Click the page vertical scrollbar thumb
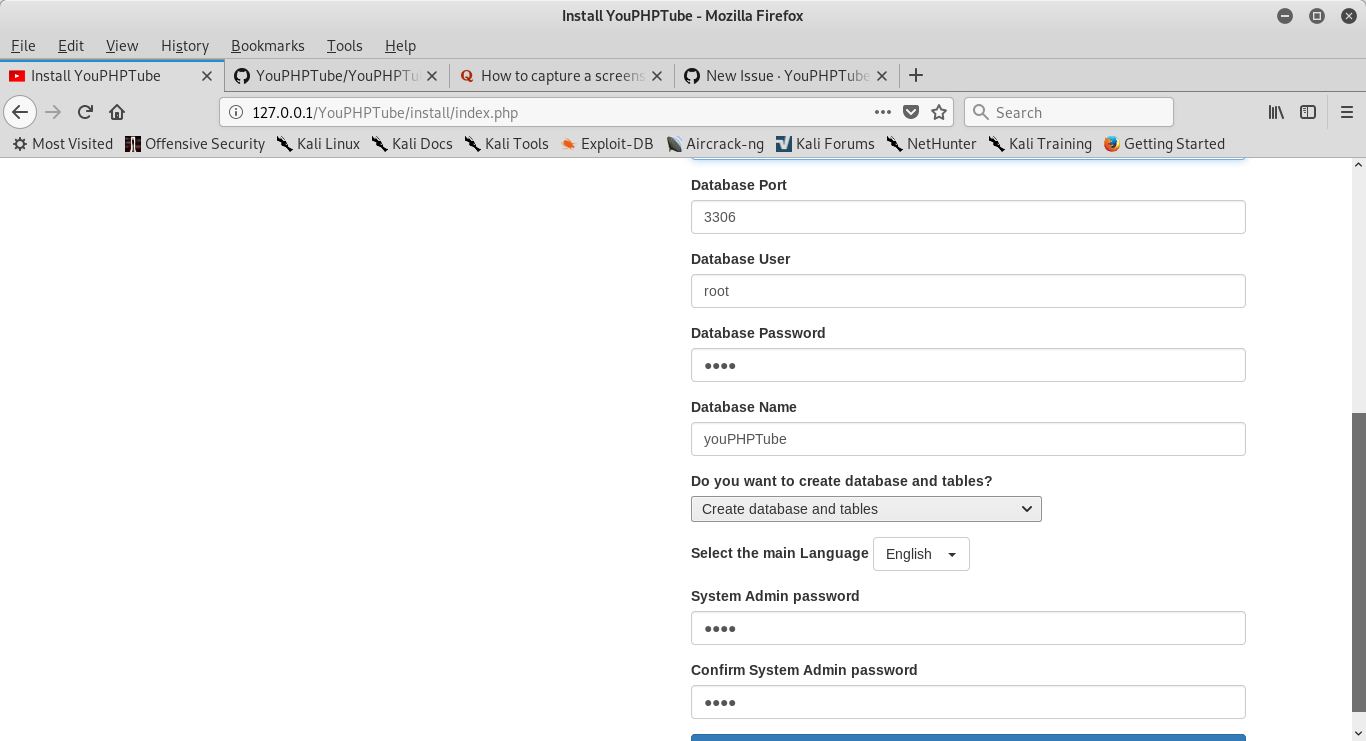 click(x=1359, y=562)
